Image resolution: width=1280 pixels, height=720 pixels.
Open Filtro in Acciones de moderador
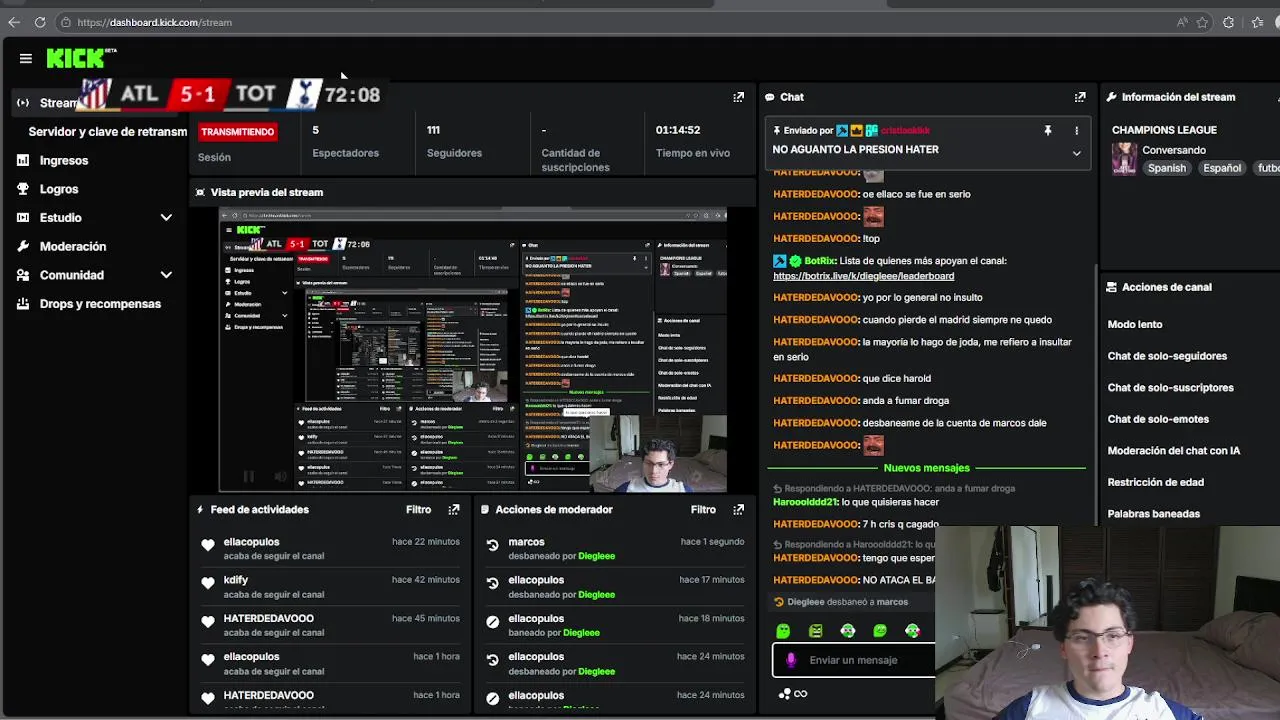[x=703, y=509]
